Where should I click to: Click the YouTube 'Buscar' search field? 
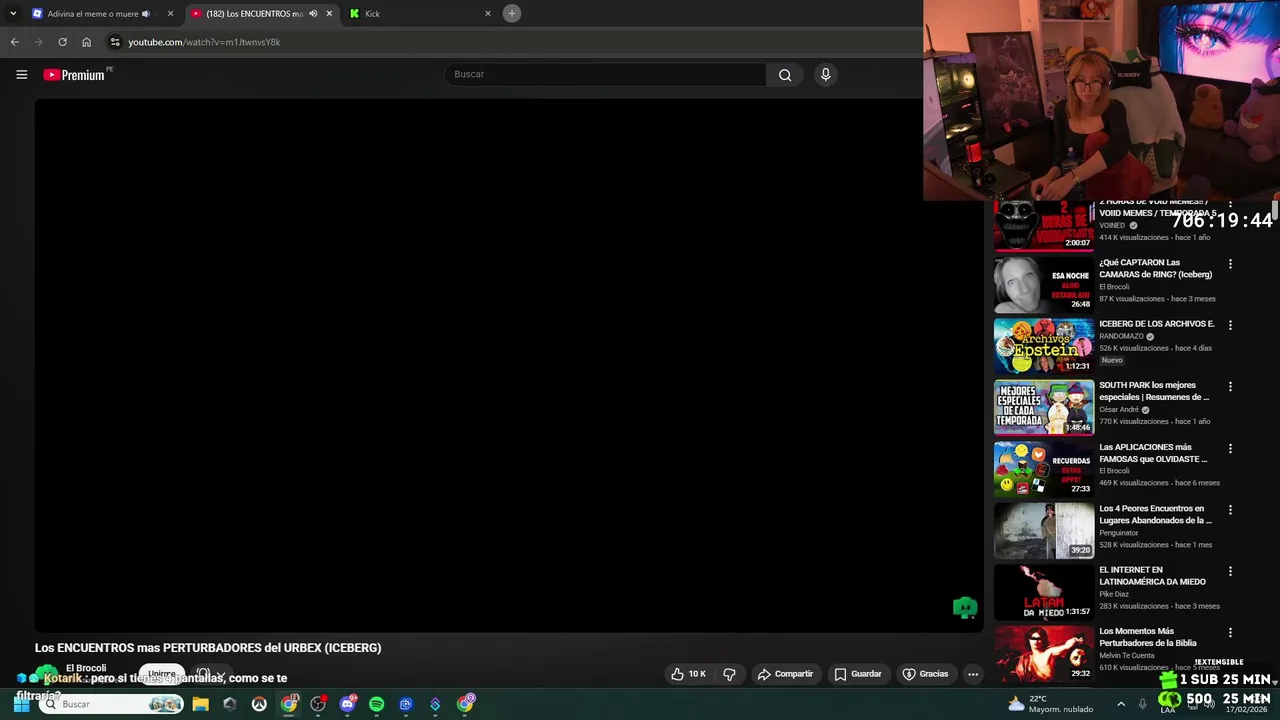[x=606, y=74]
